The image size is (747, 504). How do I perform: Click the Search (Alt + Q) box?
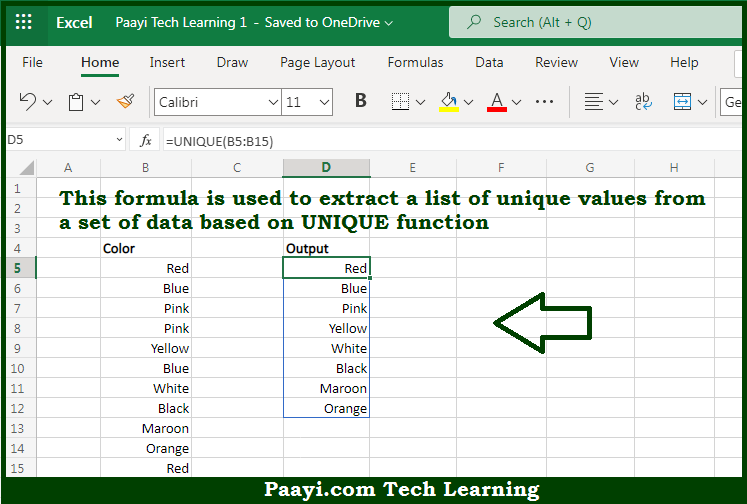point(596,22)
